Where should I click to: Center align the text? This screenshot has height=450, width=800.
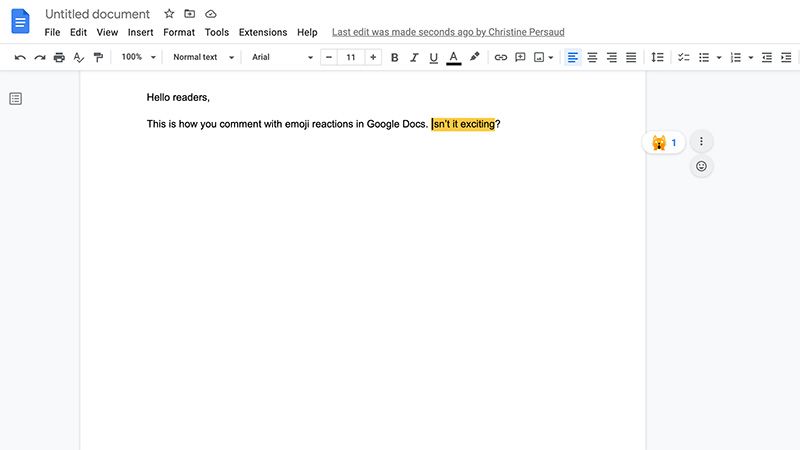tap(592, 57)
